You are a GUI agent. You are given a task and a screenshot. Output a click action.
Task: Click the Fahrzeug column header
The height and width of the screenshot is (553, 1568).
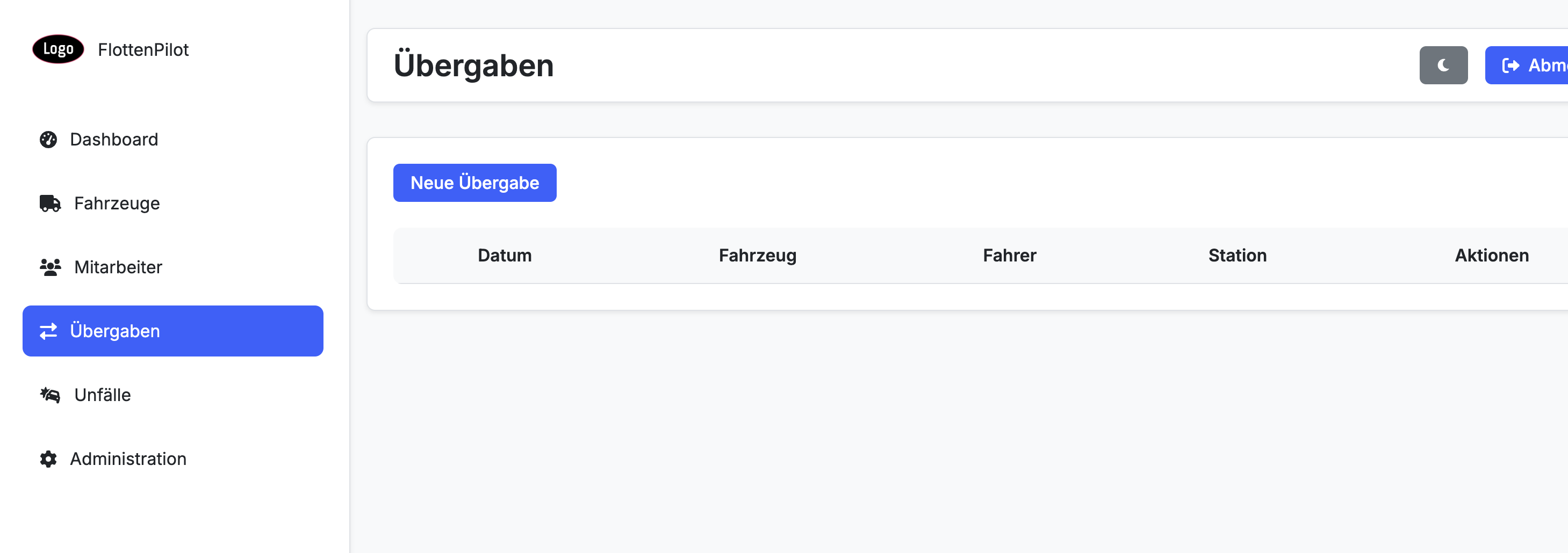pos(758,256)
